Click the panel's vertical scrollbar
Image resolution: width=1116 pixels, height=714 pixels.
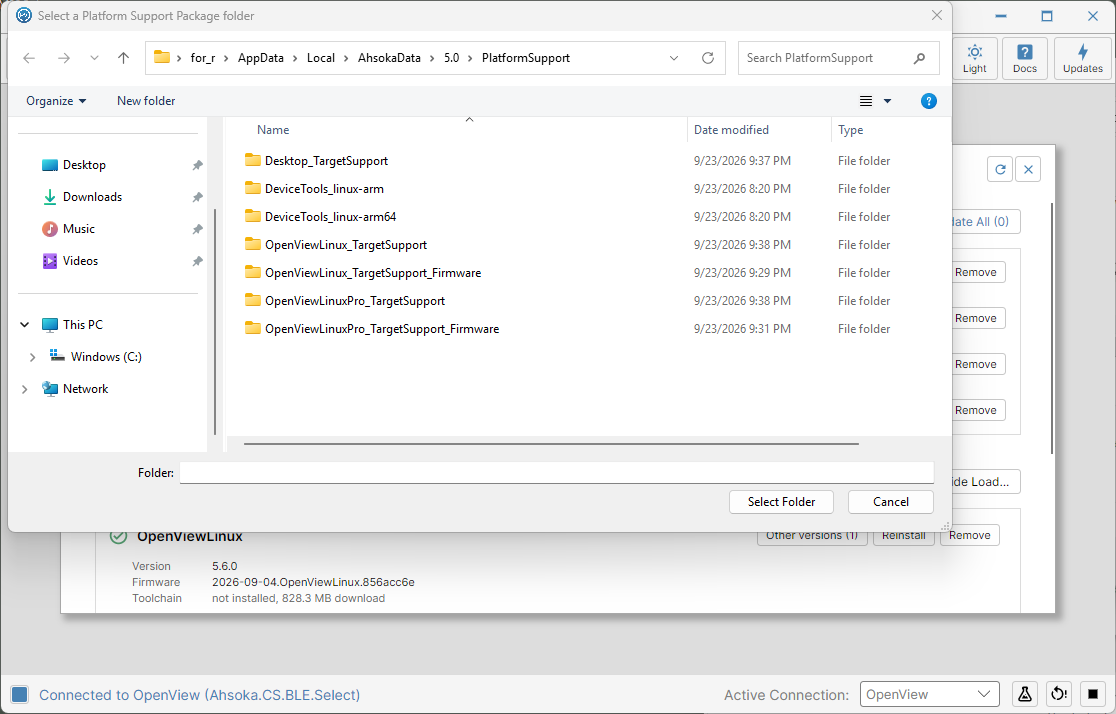pos(1051,328)
